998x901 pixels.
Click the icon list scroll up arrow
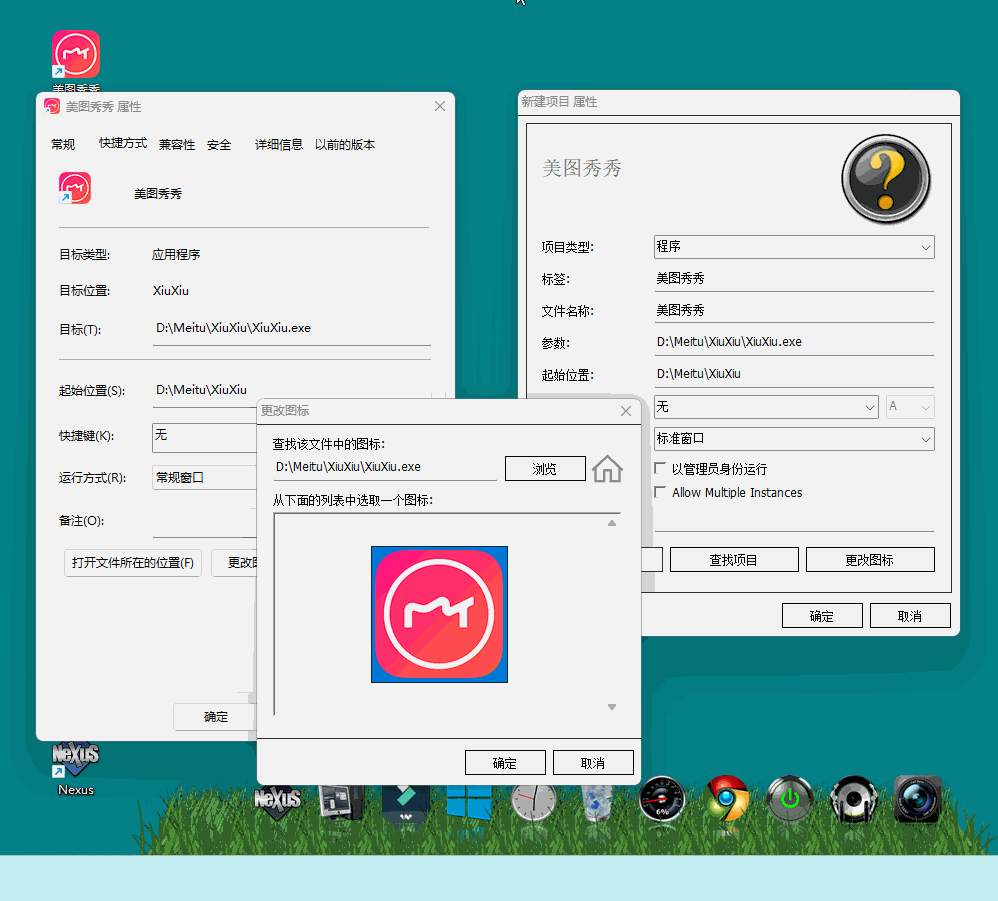coord(612,523)
